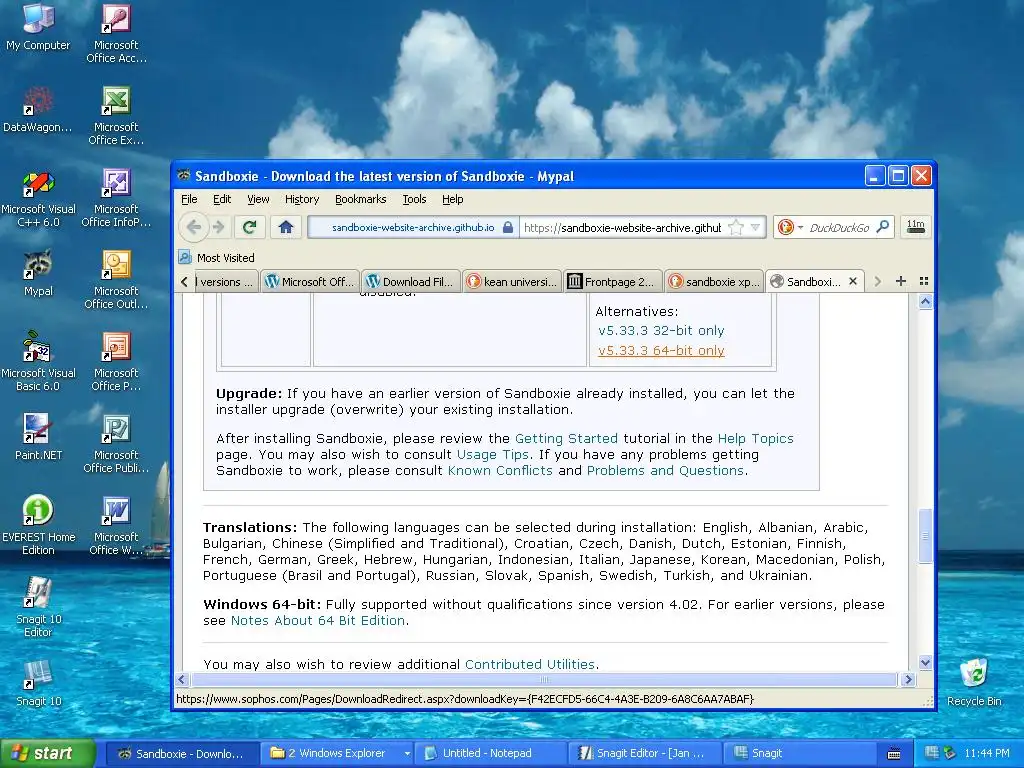The width and height of the screenshot is (1024, 768).
Task: Switch to the kean universi... tab
Action: 513,281
